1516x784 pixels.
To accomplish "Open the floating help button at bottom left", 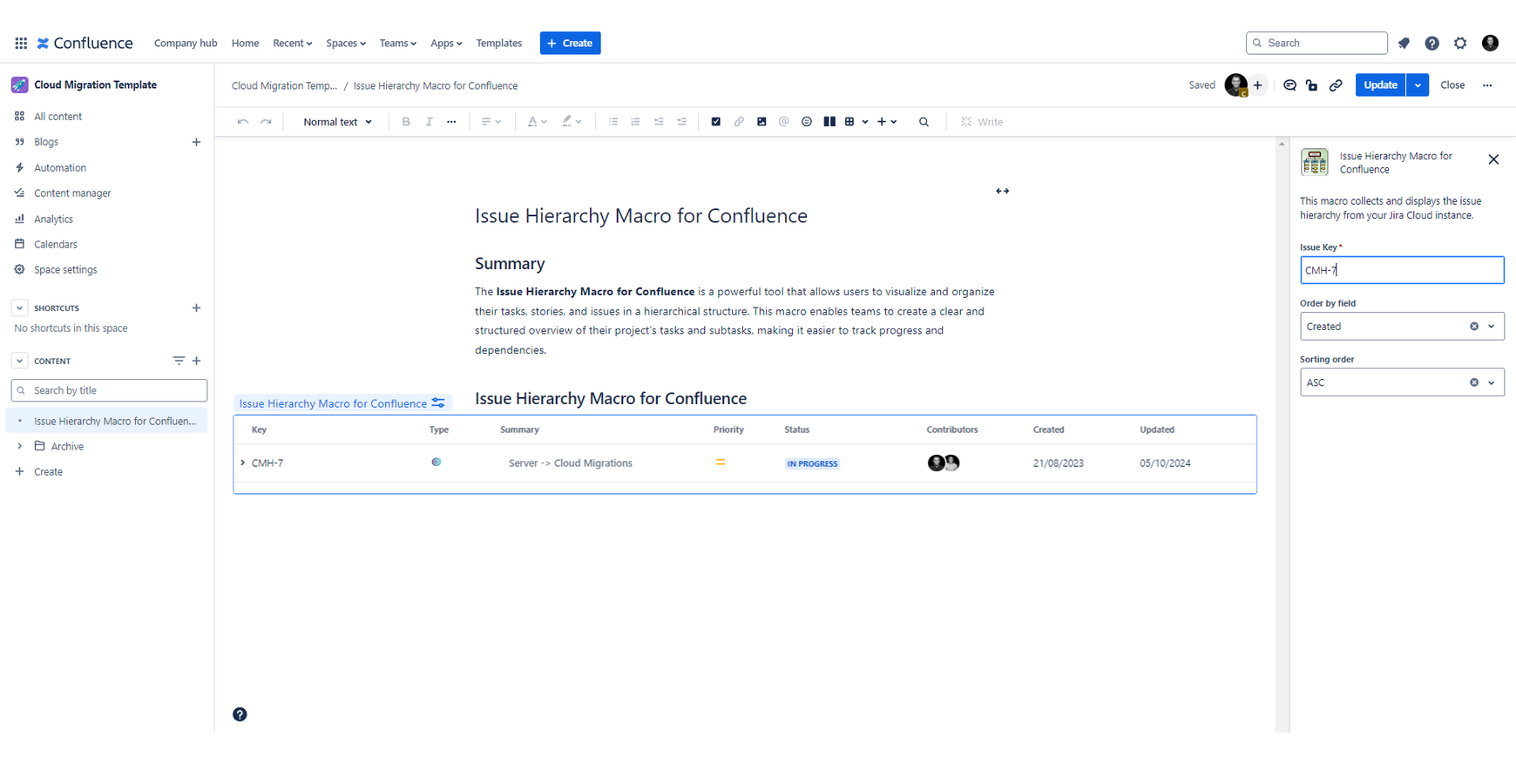I will [240, 714].
